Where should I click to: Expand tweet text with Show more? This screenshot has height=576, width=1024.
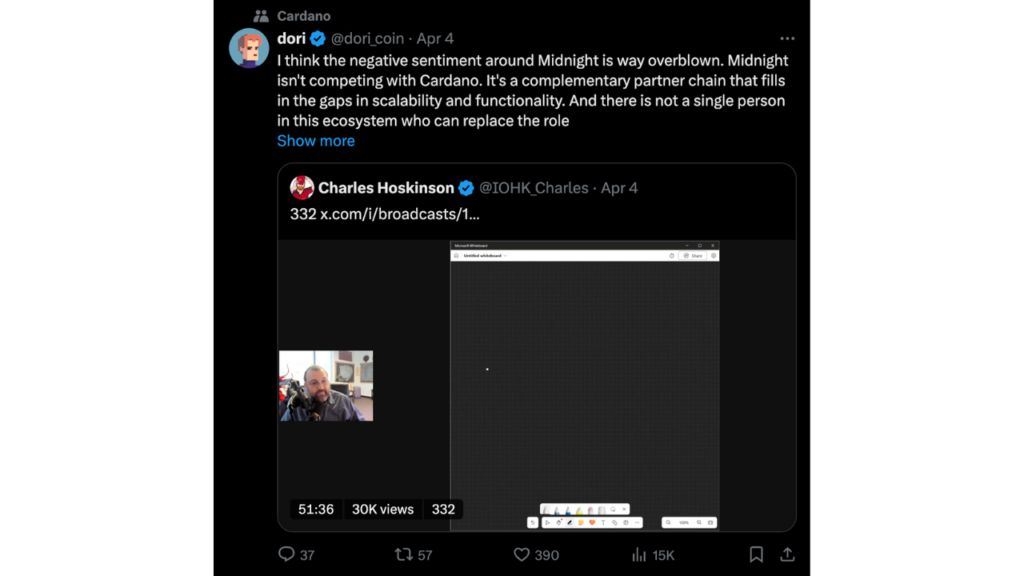tap(316, 141)
